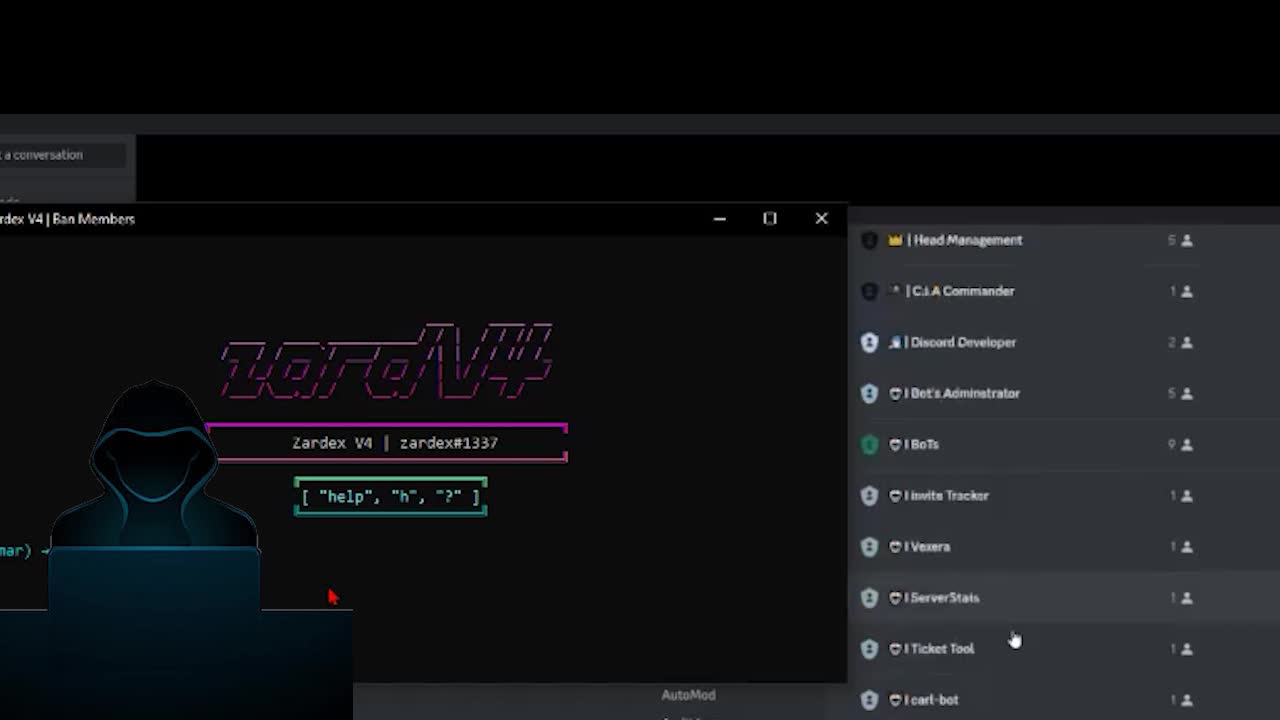
Task: Open the C.I.A Commander role
Action: click(960, 291)
